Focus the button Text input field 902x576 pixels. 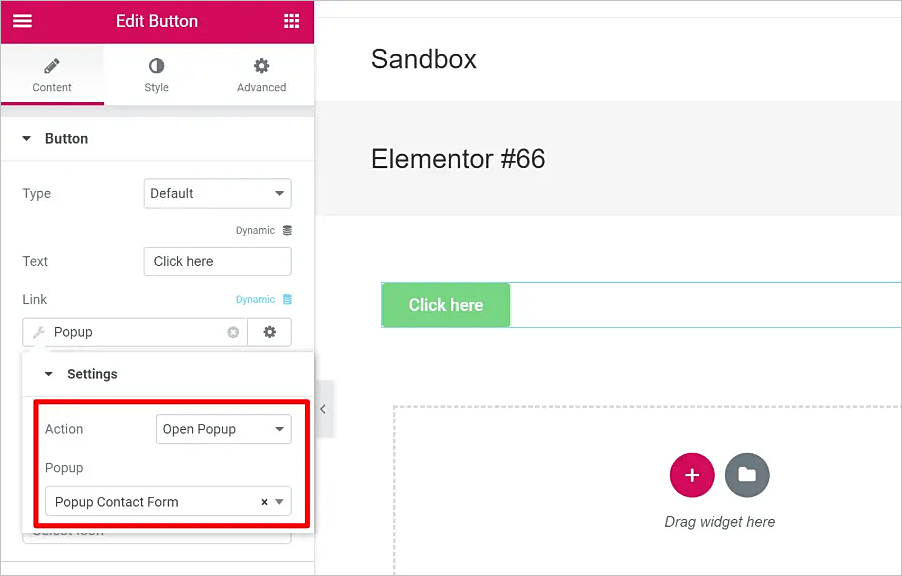217,261
